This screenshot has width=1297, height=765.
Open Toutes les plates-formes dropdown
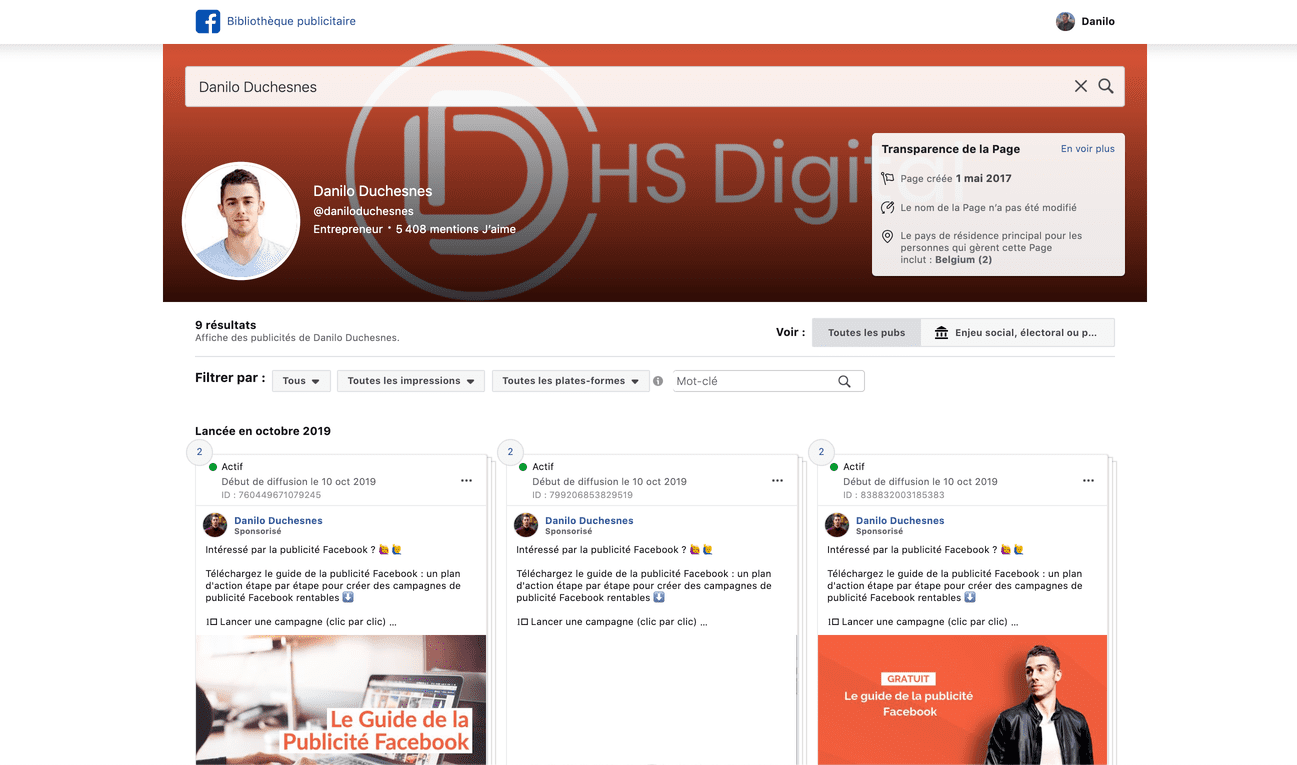[571, 381]
